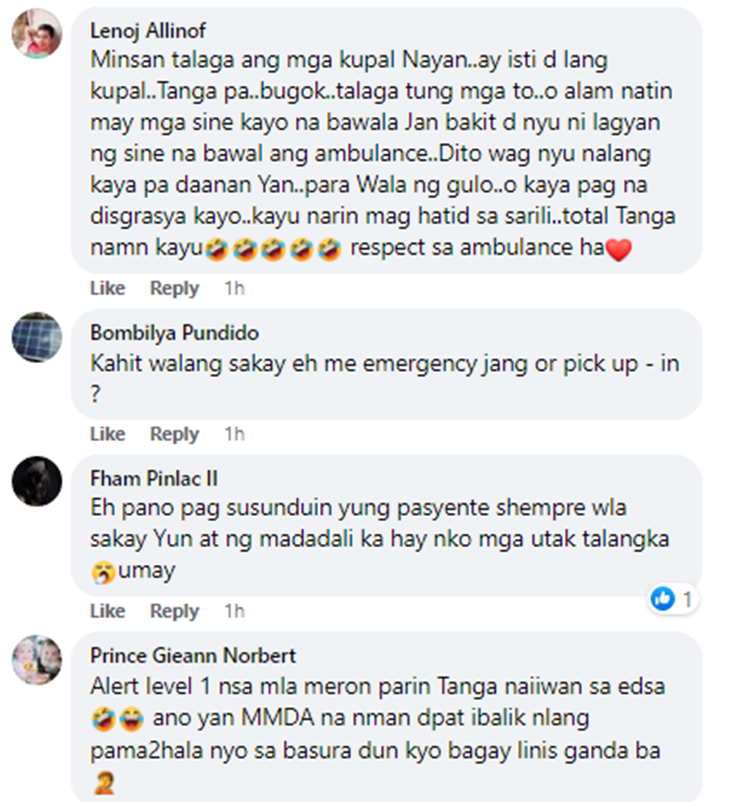Open Bombilya Pundido's profile picture
Viewport: 750px width, 802px height.
pyautogui.click(x=37, y=337)
